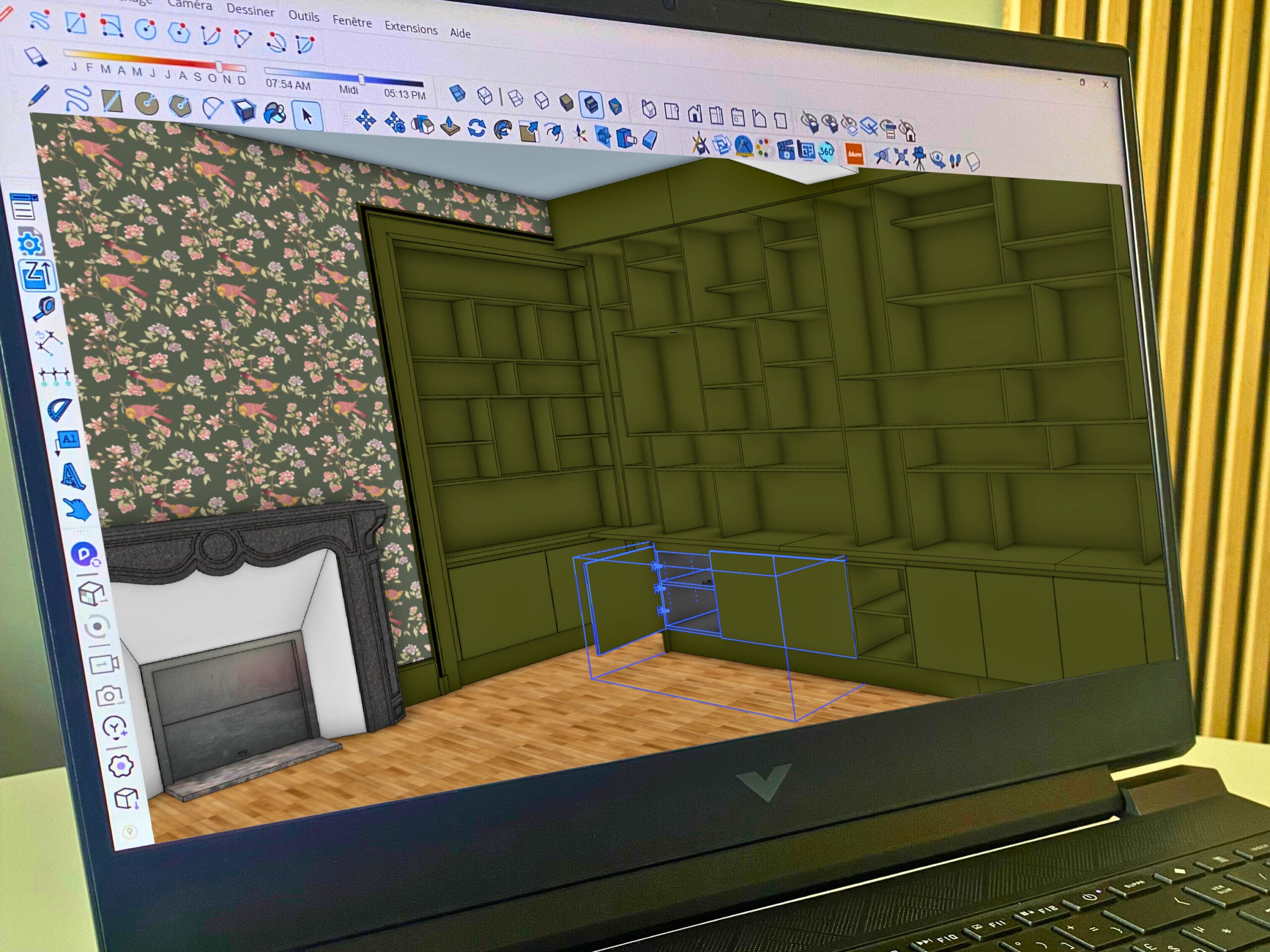Viewport: 1270px width, 952px height.
Task: Activate the Position Camera tool
Action: pos(919,159)
